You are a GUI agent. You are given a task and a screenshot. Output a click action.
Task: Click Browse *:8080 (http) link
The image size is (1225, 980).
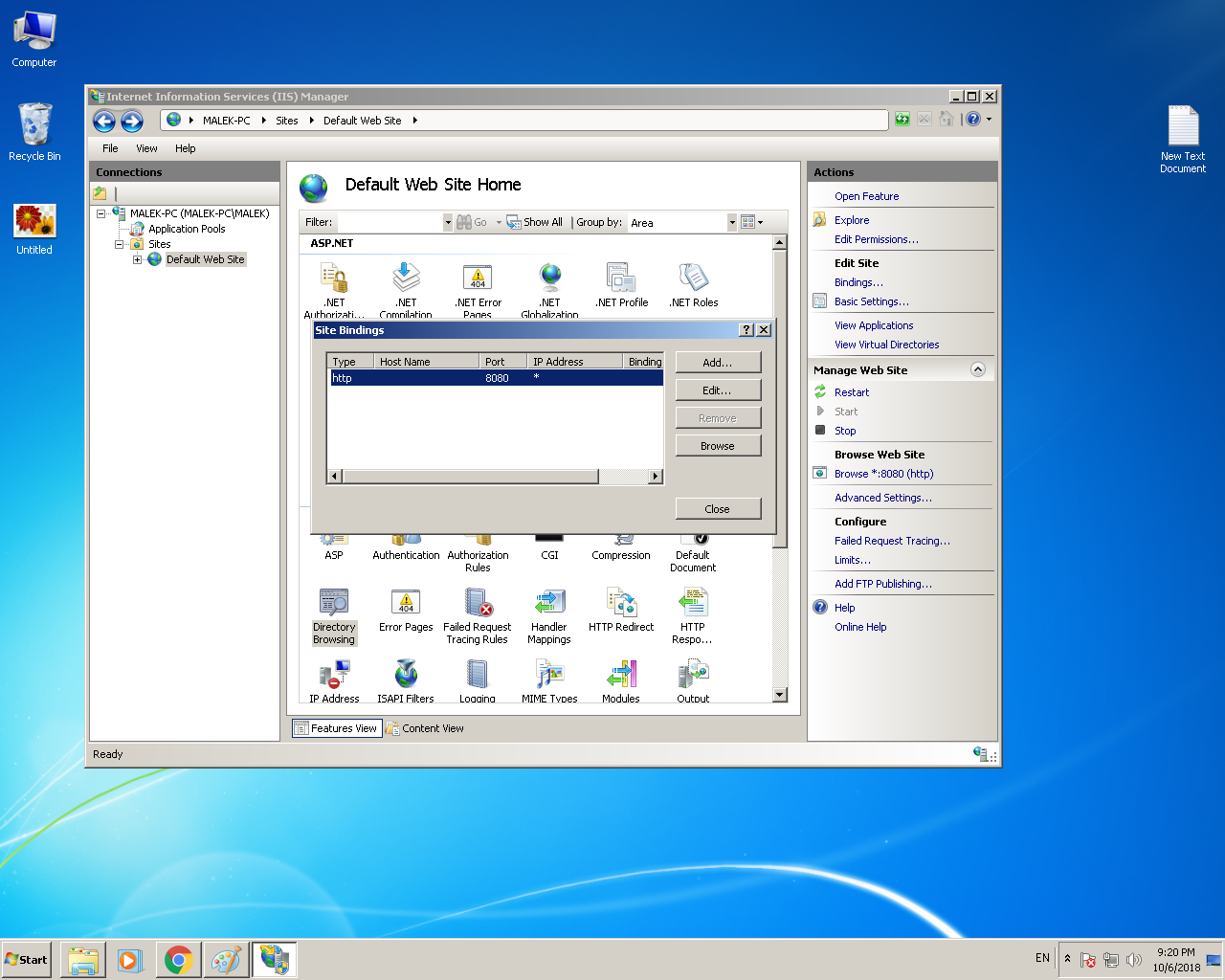point(883,474)
